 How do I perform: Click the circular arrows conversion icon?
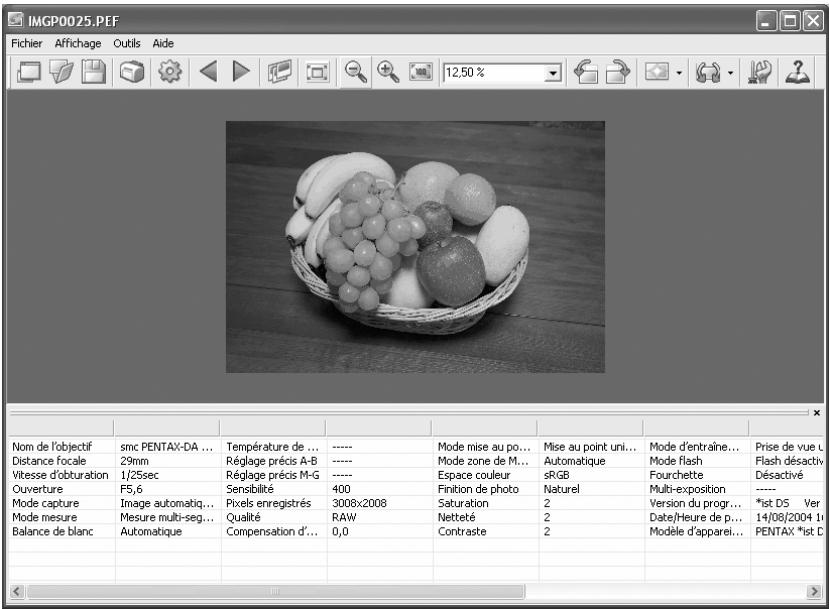(708, 72)
